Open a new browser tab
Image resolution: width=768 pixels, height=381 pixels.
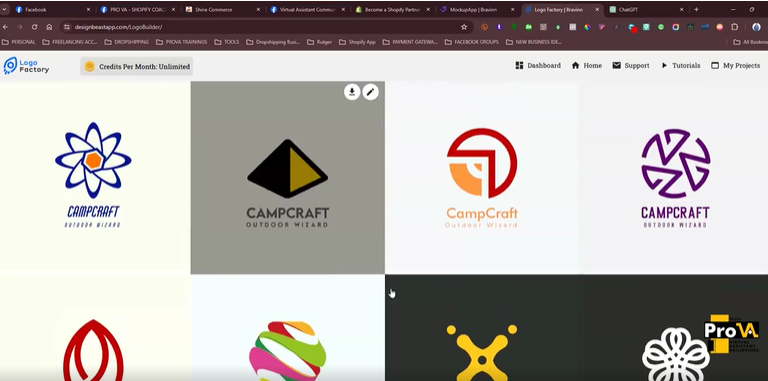click(x=696, y=9)
